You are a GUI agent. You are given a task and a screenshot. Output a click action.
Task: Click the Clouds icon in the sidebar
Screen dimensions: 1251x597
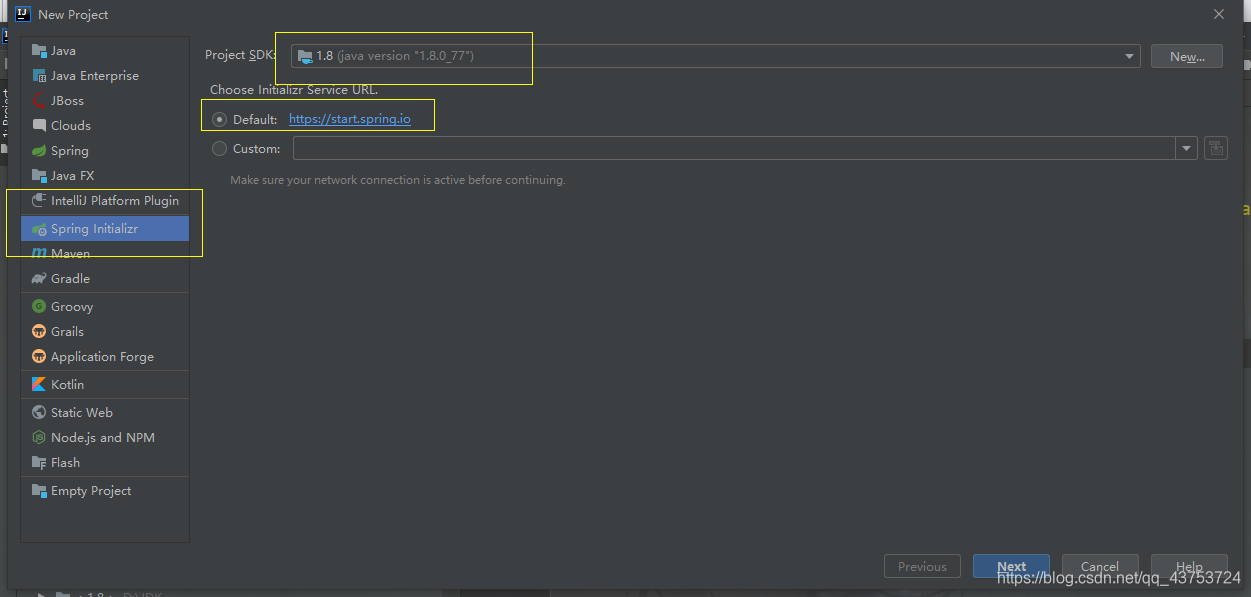[x=39, y=126]
